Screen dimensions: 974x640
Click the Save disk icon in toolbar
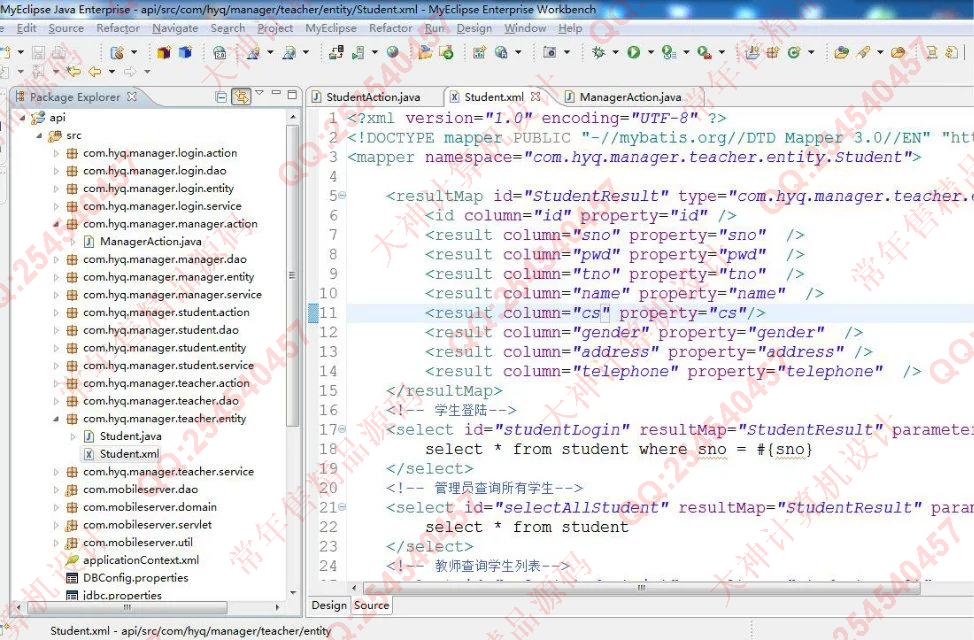click(39, 53)
